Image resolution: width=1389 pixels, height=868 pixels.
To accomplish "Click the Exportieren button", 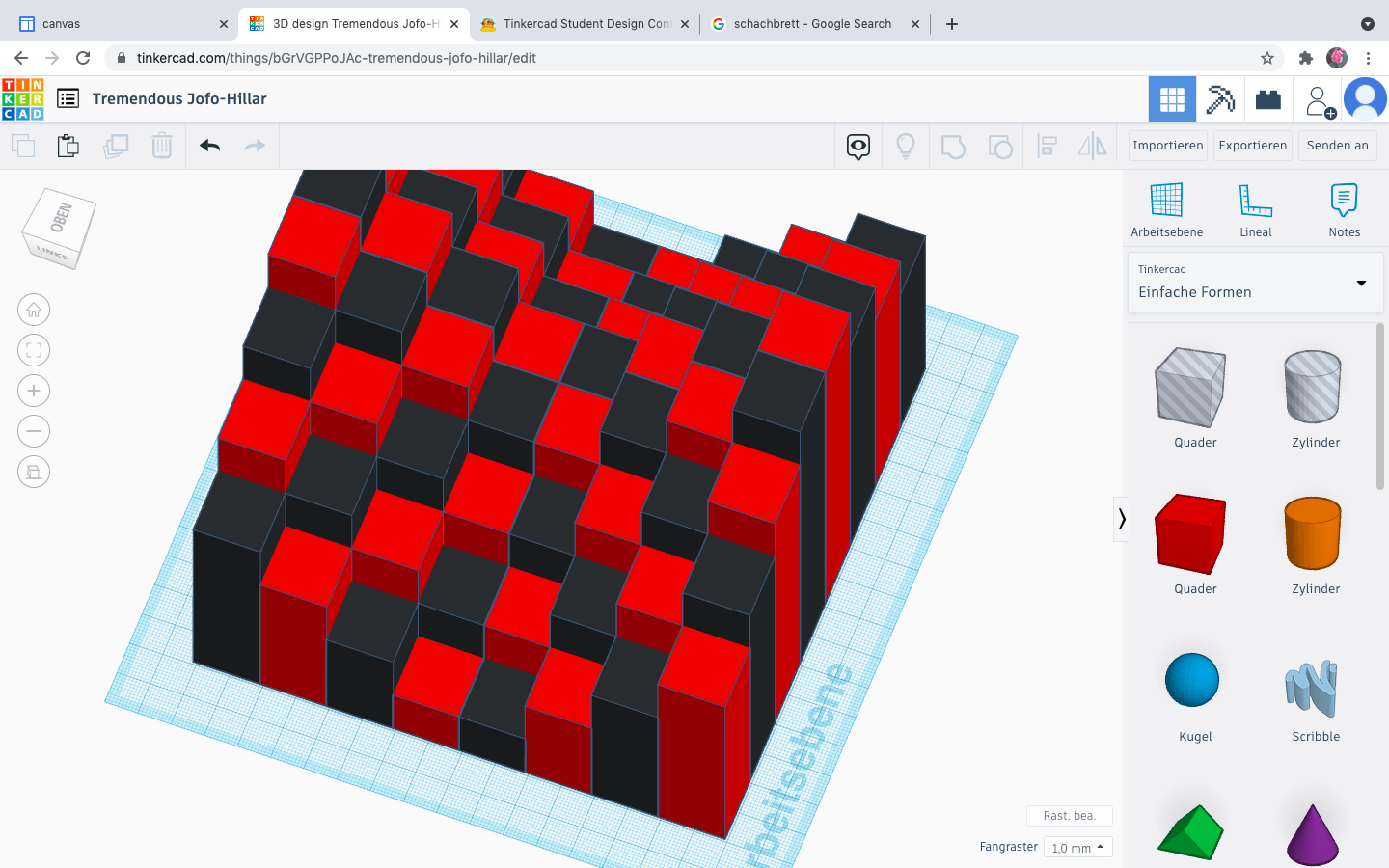I will click(x=1253, y=146).
